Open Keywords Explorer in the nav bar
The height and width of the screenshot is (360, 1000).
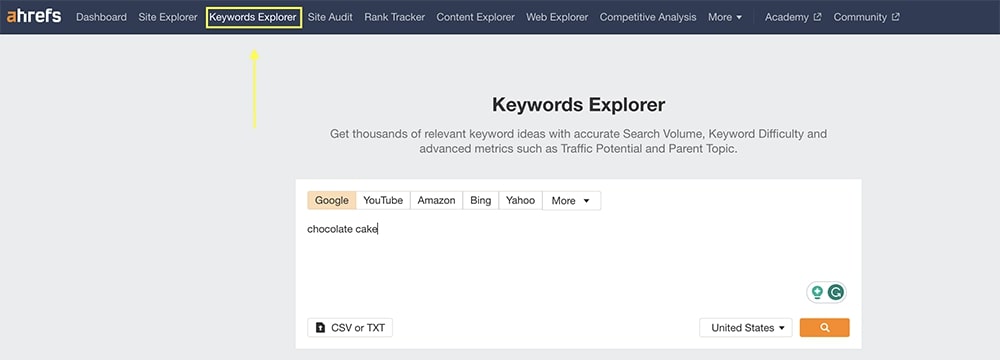pos(253,17)
